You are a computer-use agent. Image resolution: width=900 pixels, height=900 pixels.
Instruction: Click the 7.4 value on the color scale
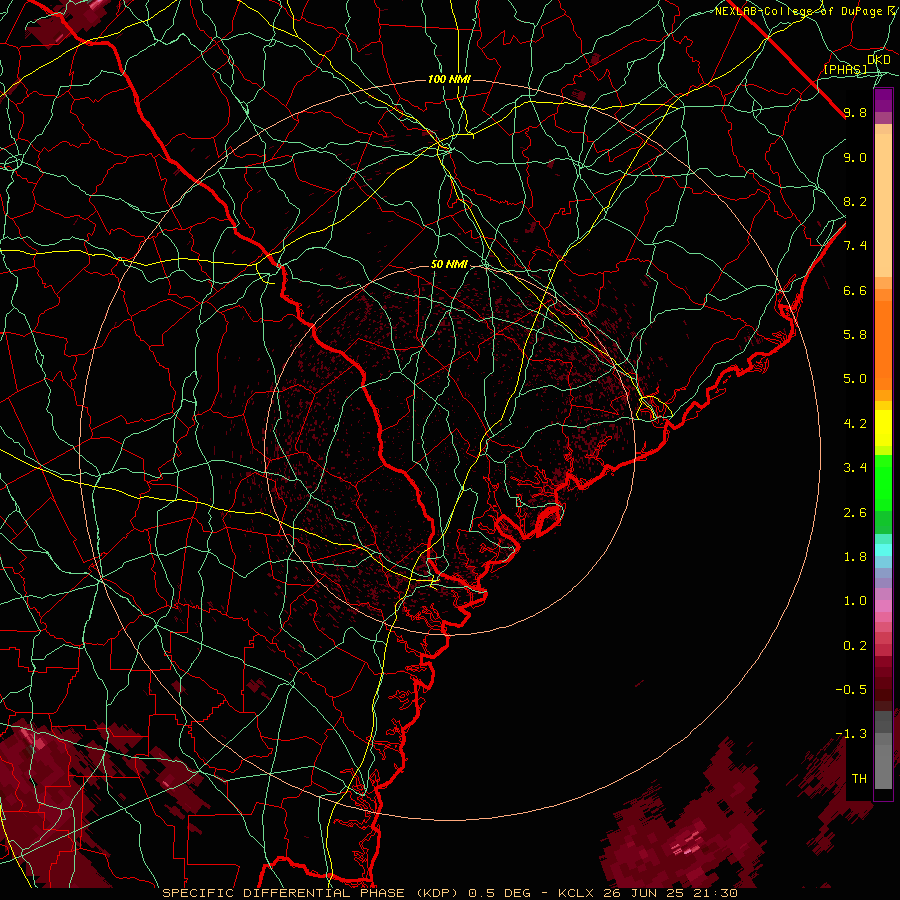pos(855,246)
